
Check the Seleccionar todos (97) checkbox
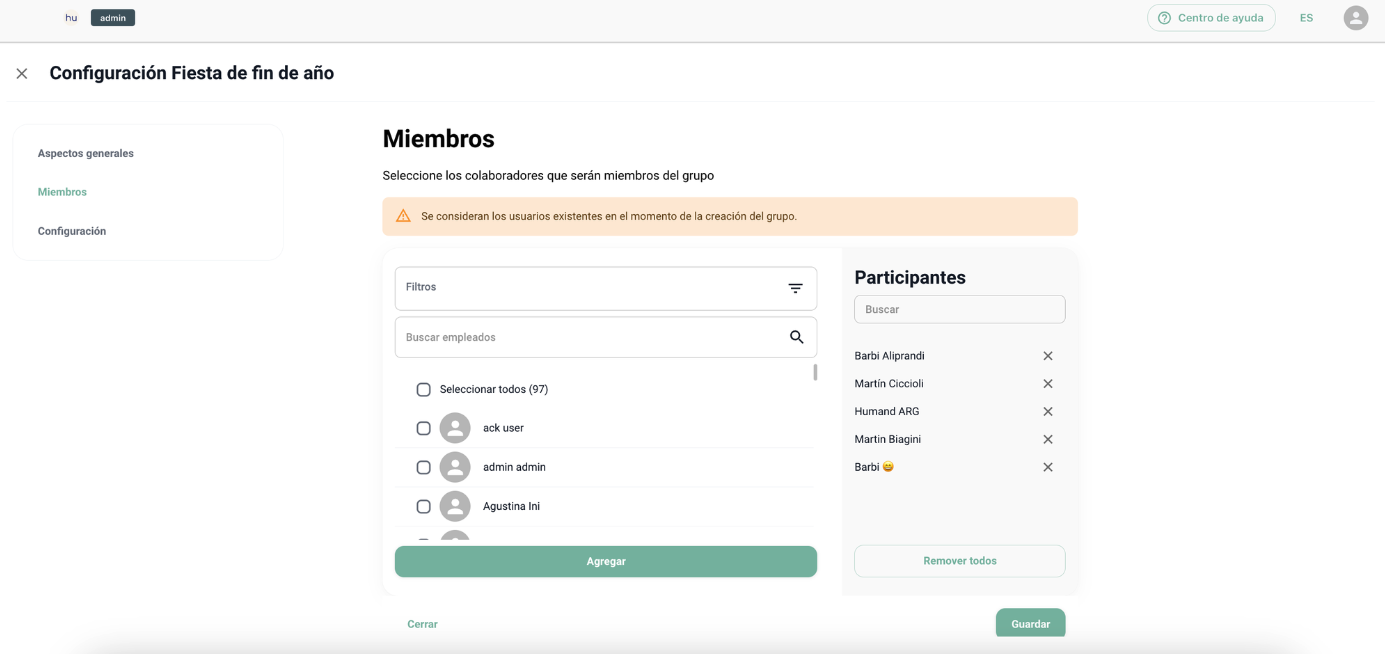click(x=424, y=389)
